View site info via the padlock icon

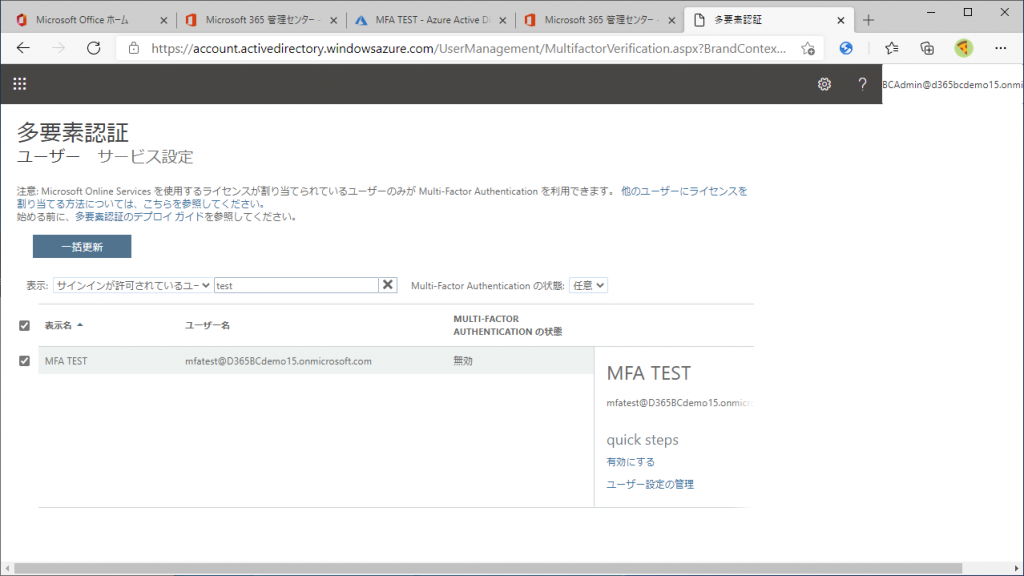[x=134, y=48]
